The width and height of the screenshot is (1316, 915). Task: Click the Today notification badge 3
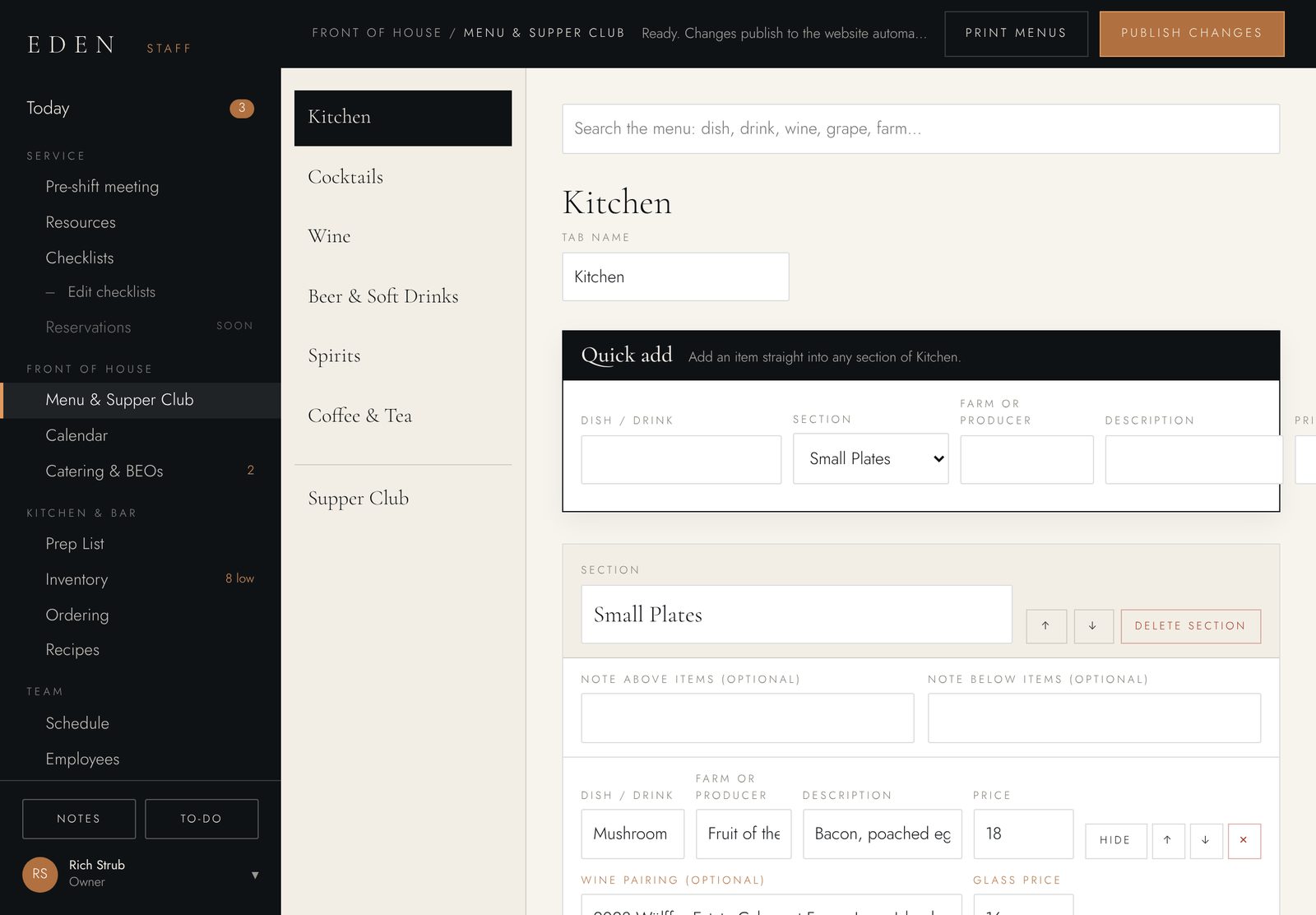(242, 108)
